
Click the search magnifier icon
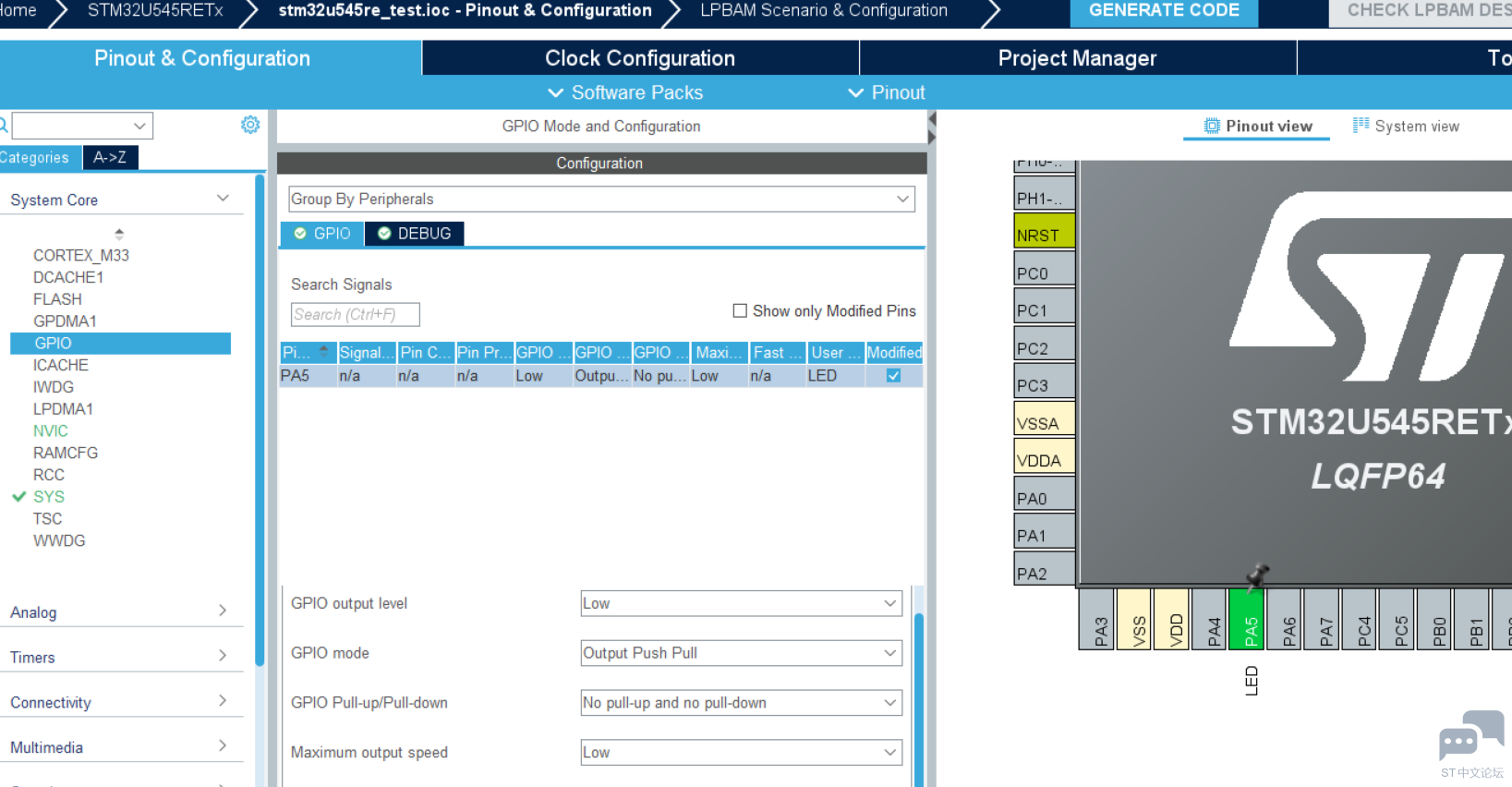pos(4,125)
